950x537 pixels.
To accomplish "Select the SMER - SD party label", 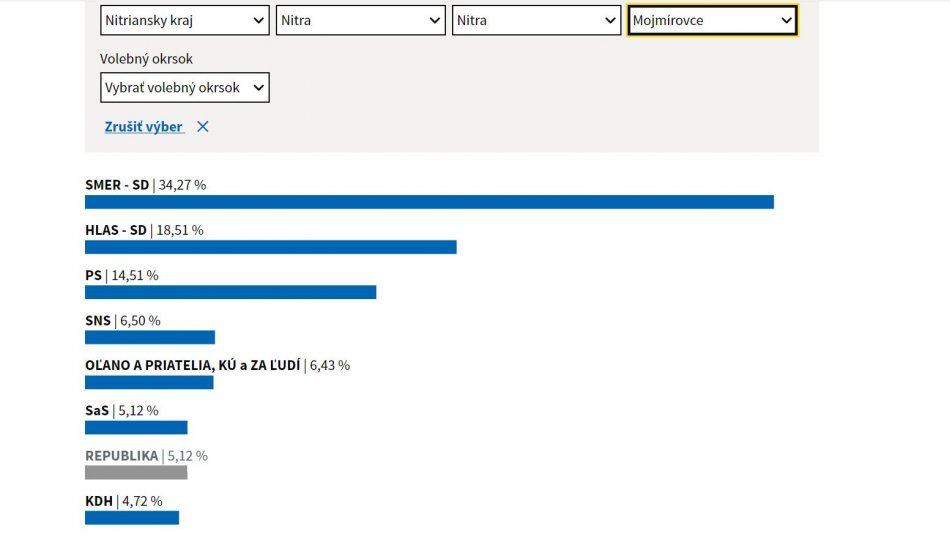I will coord(117,185).
